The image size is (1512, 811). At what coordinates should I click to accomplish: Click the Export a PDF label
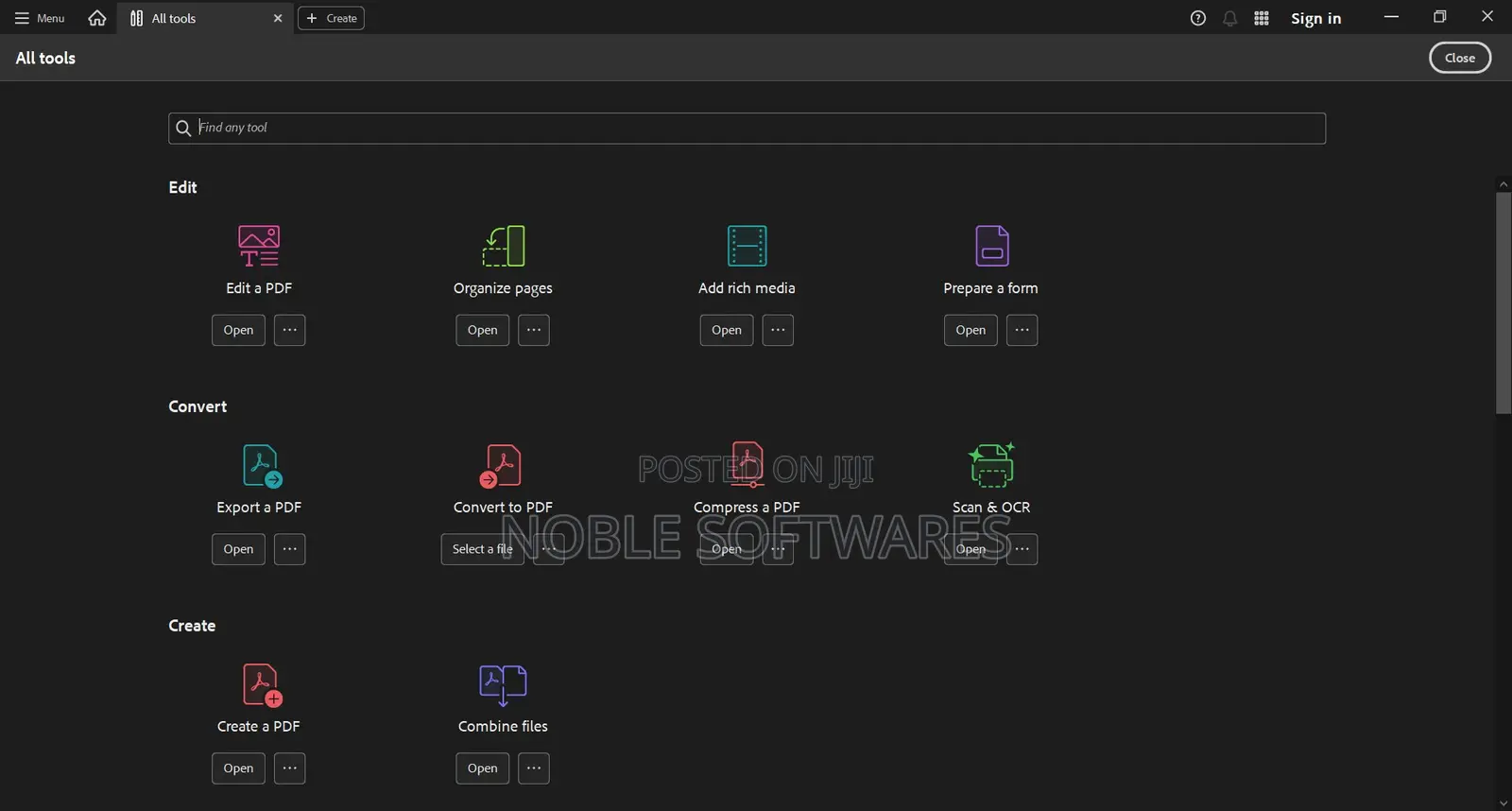click(259, 508)
